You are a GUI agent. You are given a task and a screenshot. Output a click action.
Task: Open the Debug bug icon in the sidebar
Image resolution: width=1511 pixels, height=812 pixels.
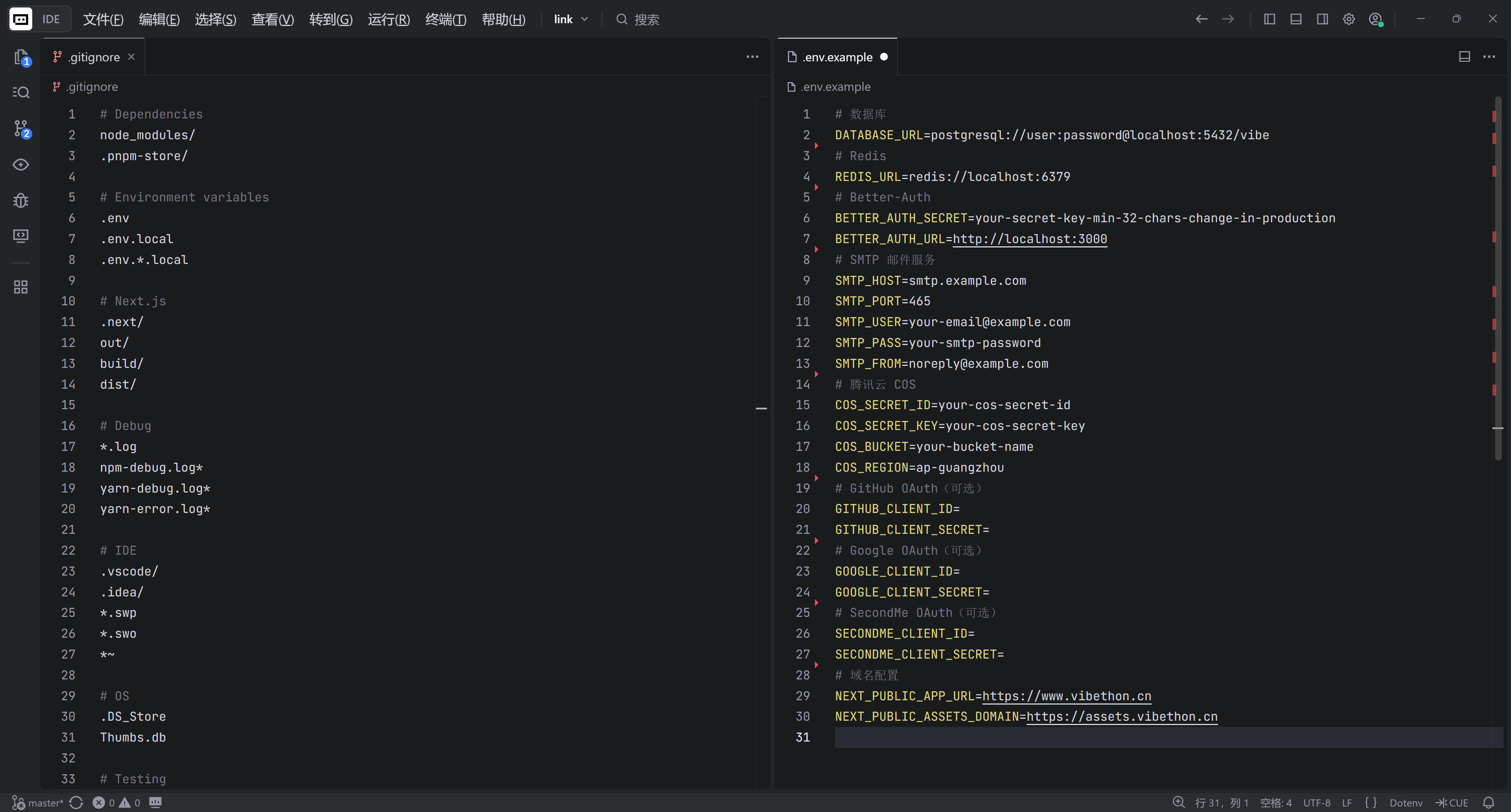(x=21, y=201)
